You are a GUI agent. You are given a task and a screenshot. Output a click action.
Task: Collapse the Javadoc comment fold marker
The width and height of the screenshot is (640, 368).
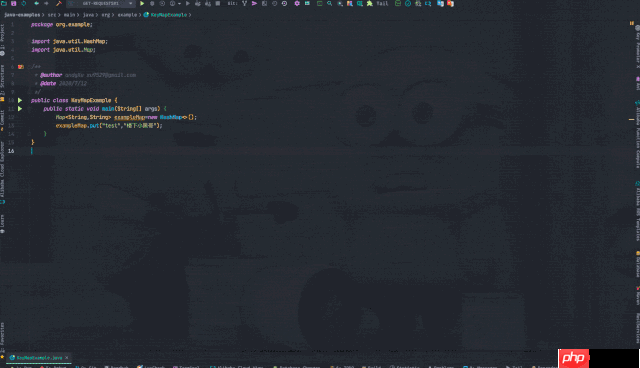click(29, 67)
